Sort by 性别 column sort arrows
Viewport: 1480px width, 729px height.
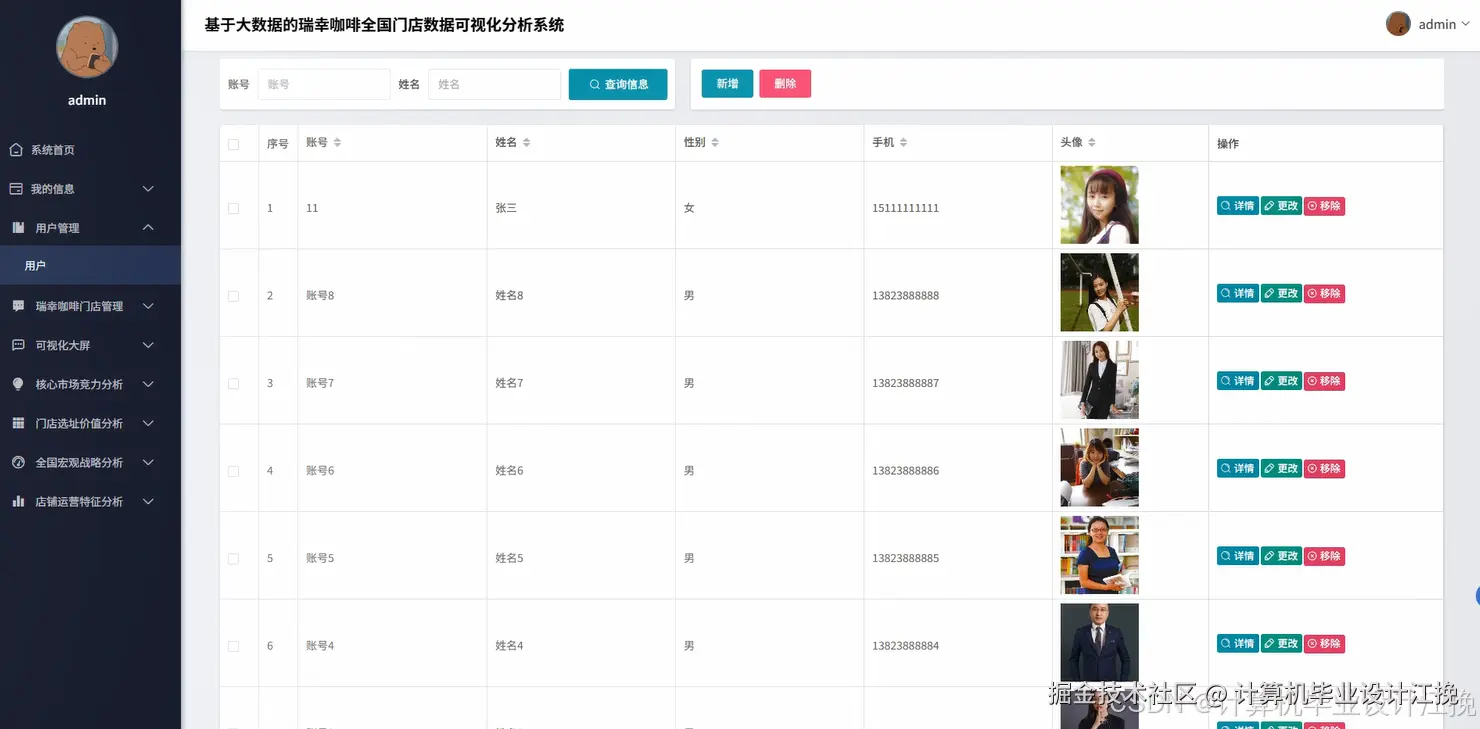(715, 143)
